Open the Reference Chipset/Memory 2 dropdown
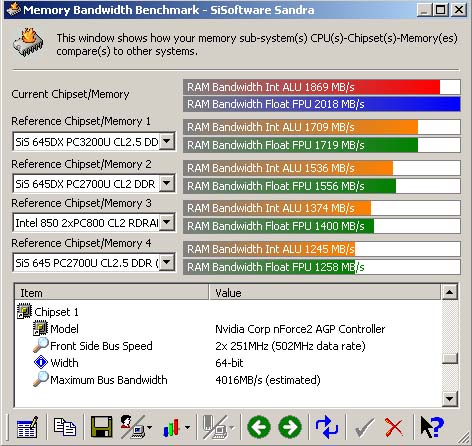This screenshot has height=446, width=472. (167, 183)
